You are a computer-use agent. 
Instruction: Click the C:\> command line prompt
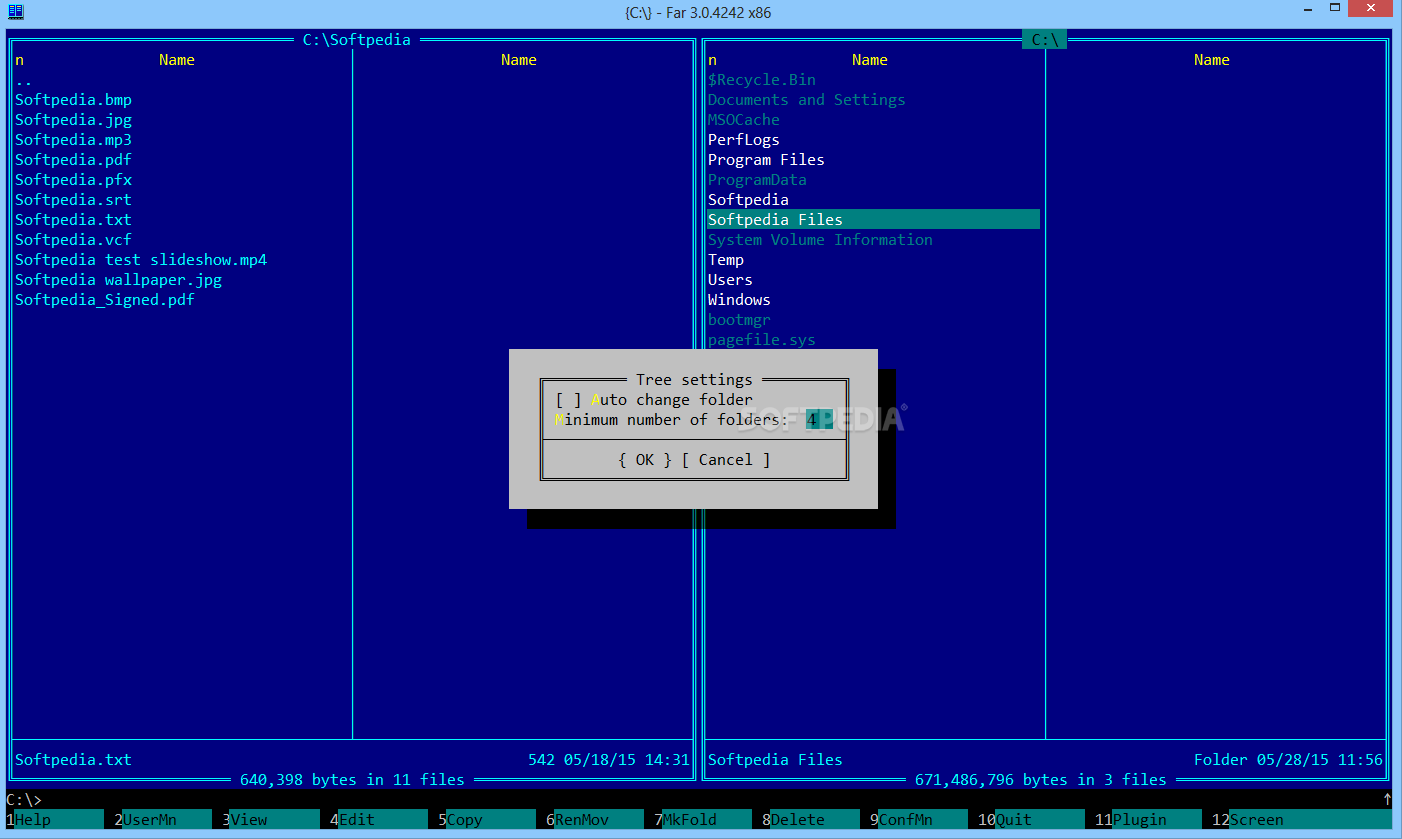24,800
